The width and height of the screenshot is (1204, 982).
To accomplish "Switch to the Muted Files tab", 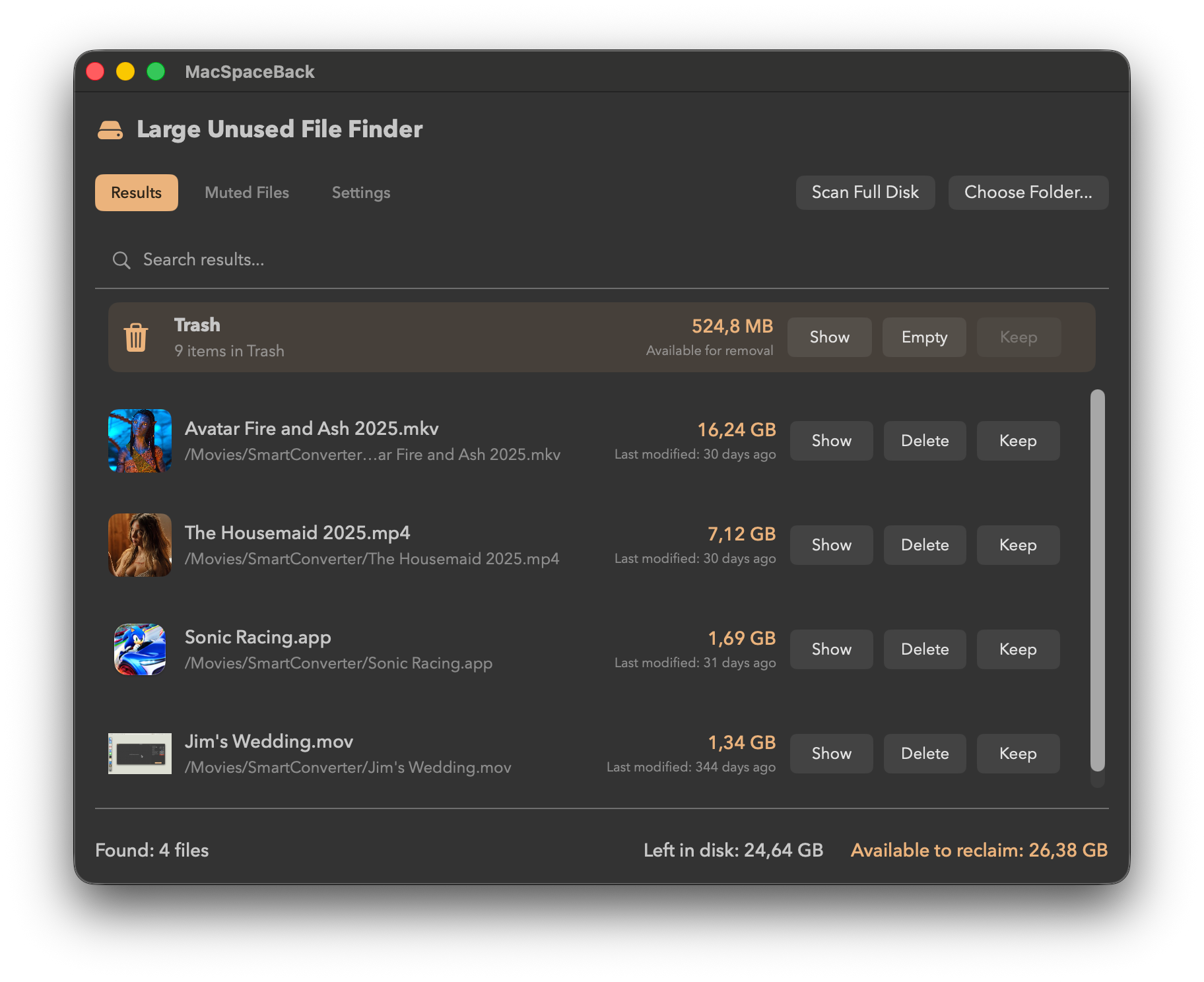I will [247, 193].
